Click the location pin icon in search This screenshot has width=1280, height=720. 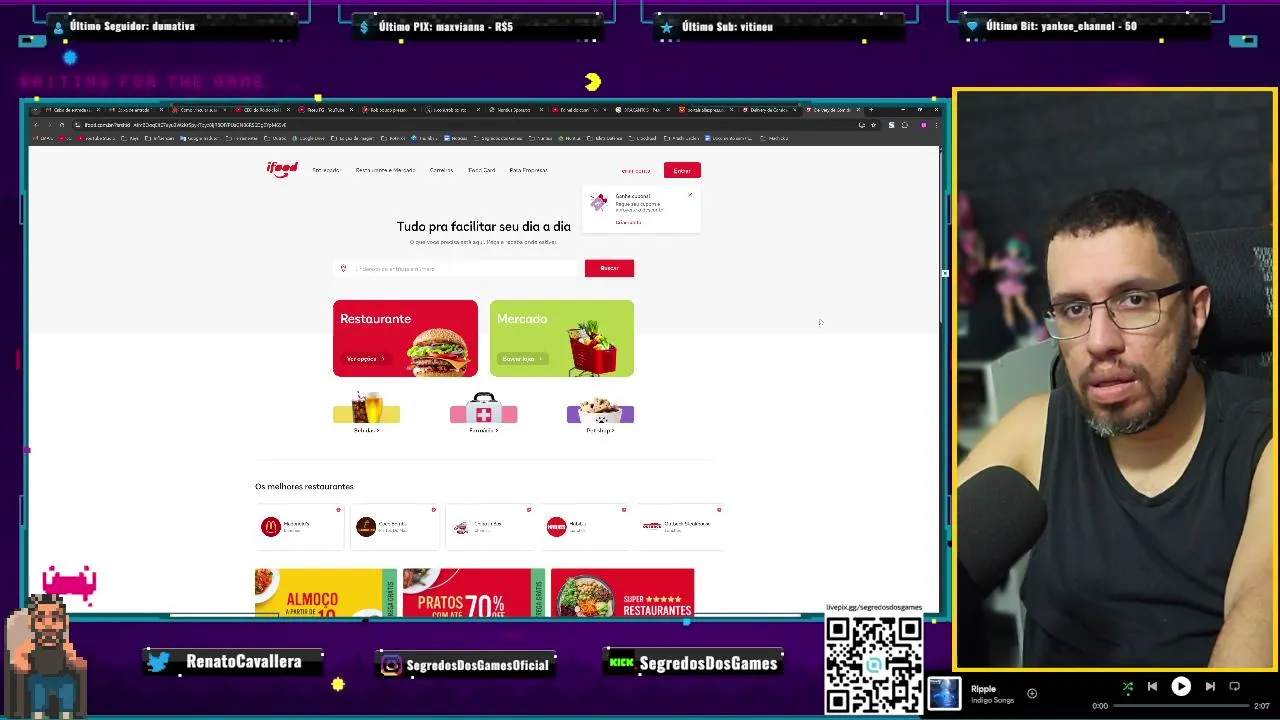(344, 268)
